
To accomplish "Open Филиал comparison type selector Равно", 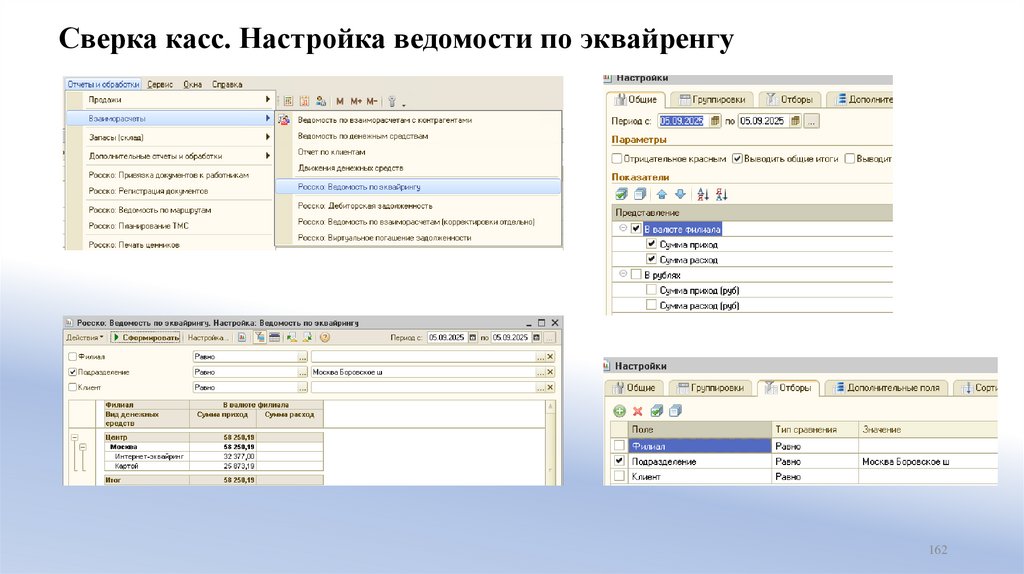I will point(302,357).
